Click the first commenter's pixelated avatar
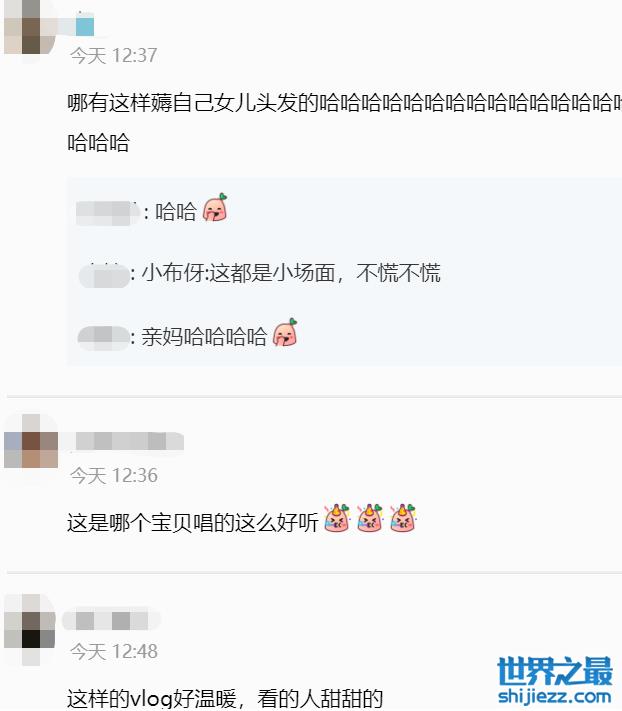Viewport: 622px width, 711px height. click(30, 27)
